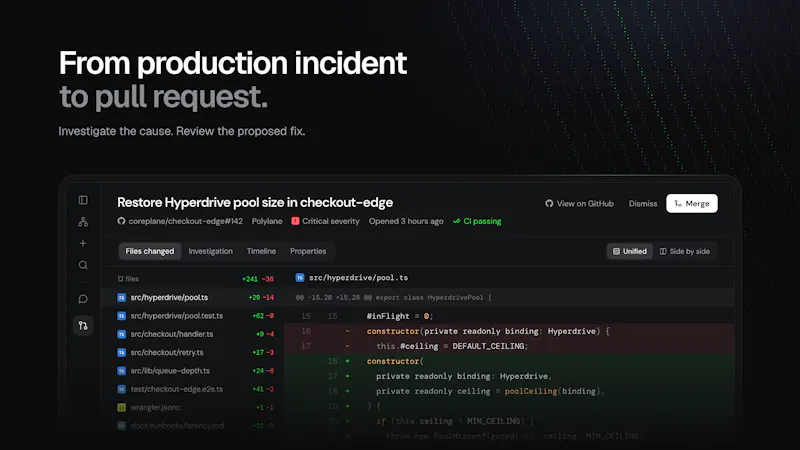Click the plus icon in sidebar
This screenshot has height=450, width=800.
[x=83, y=243]
